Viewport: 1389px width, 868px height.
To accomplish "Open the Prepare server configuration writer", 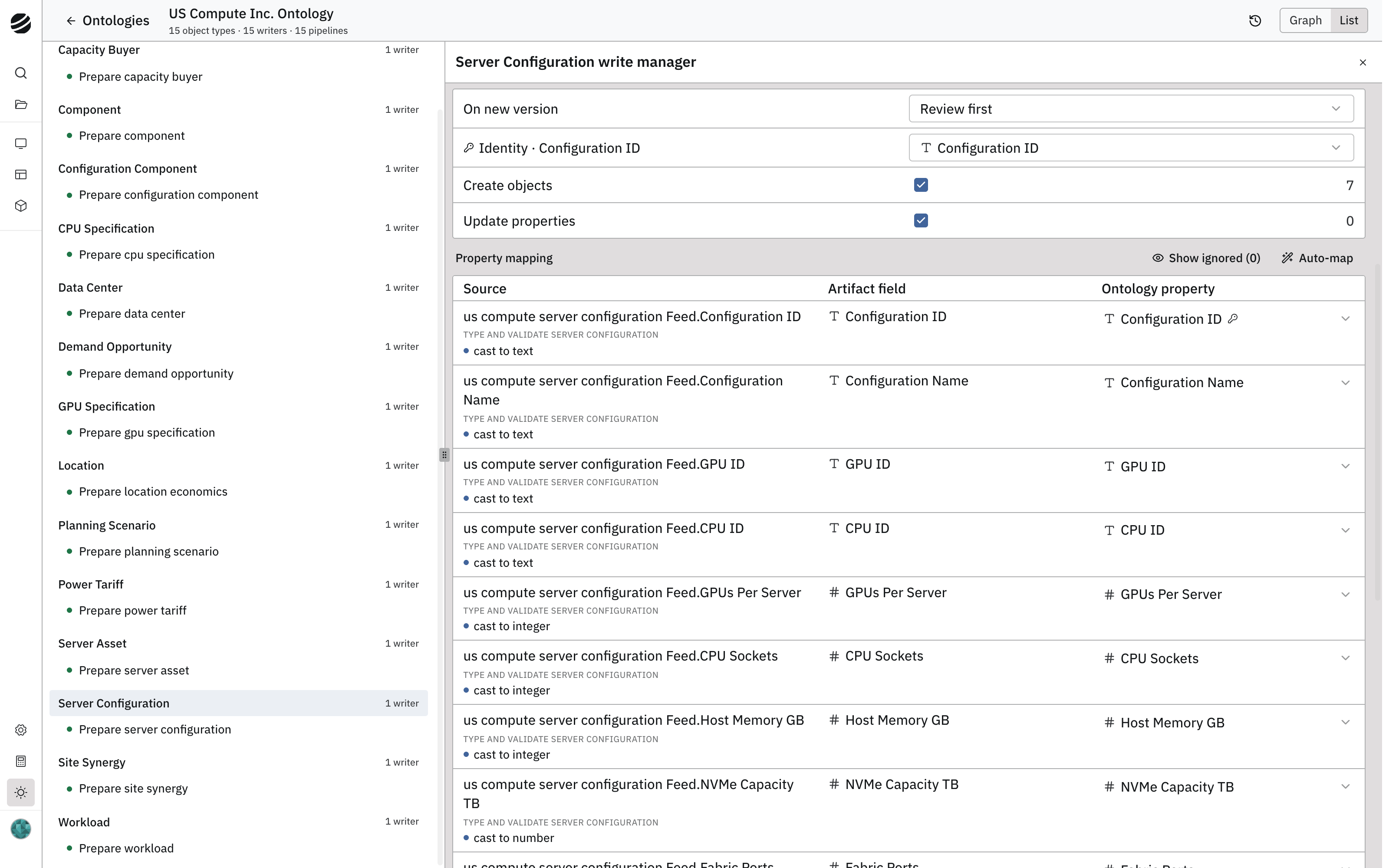I will (x=155, y=730).
